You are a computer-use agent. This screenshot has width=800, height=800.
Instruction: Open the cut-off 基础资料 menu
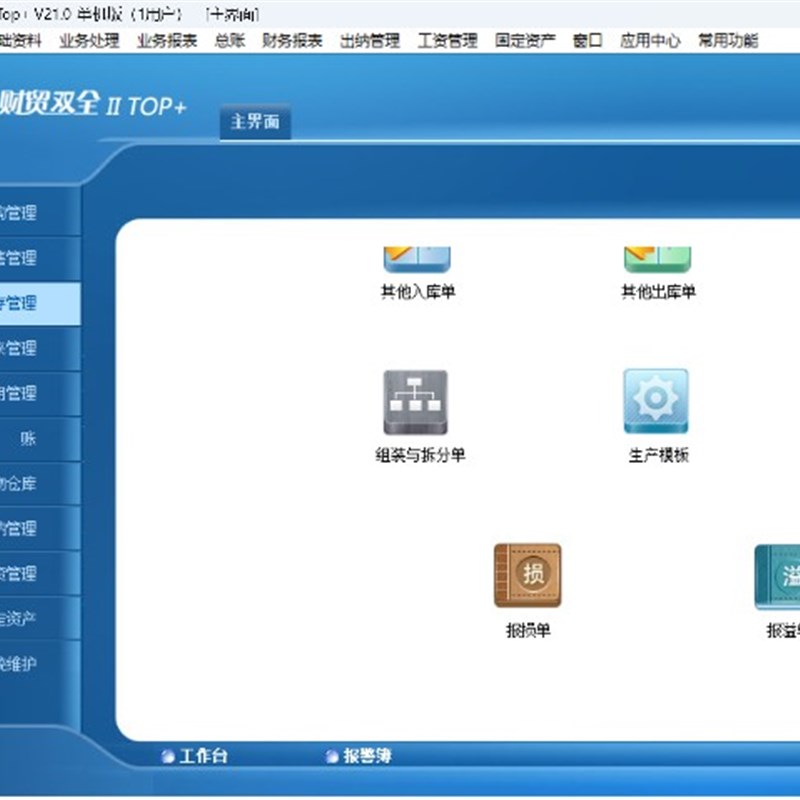click(x=20, y=40)
